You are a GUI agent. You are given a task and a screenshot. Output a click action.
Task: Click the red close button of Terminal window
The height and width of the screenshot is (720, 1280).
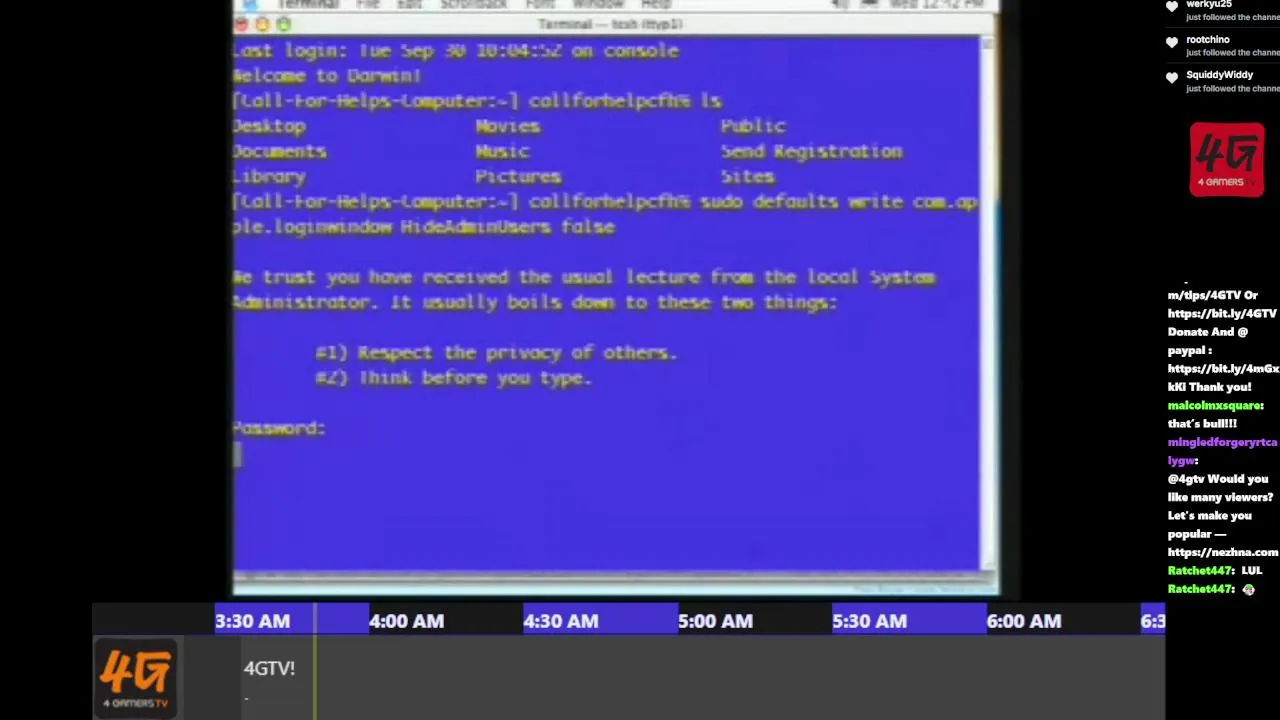click(x=243, y=24)
